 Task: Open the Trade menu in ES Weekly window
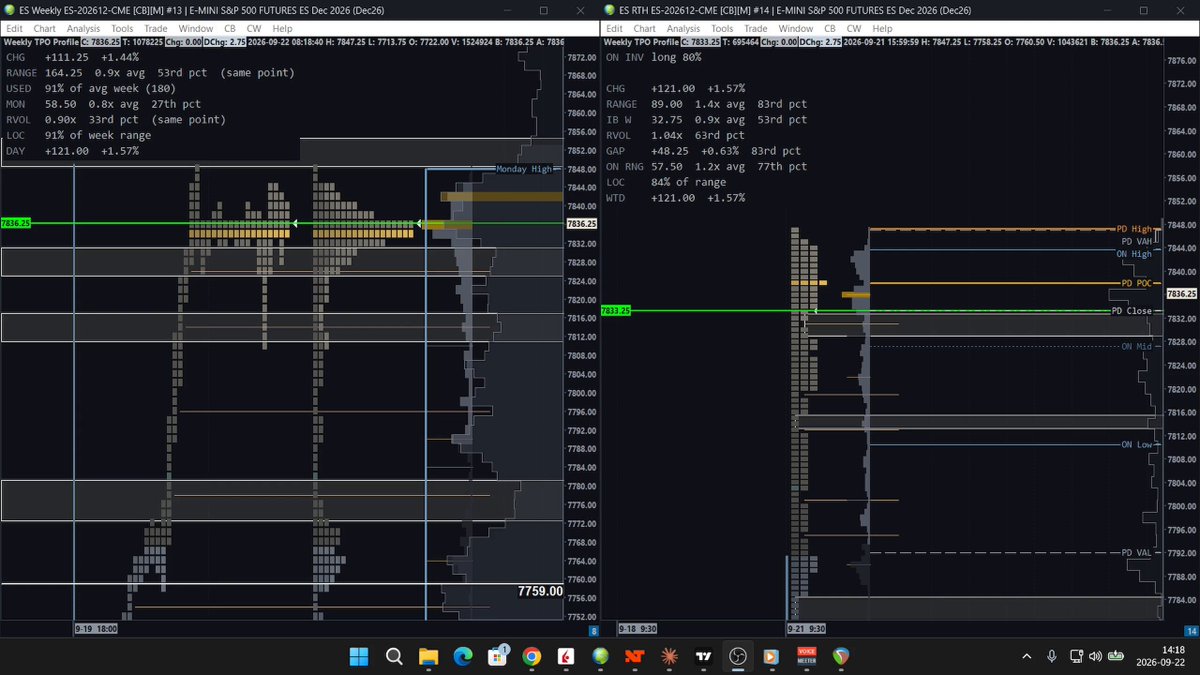[157, 29]
